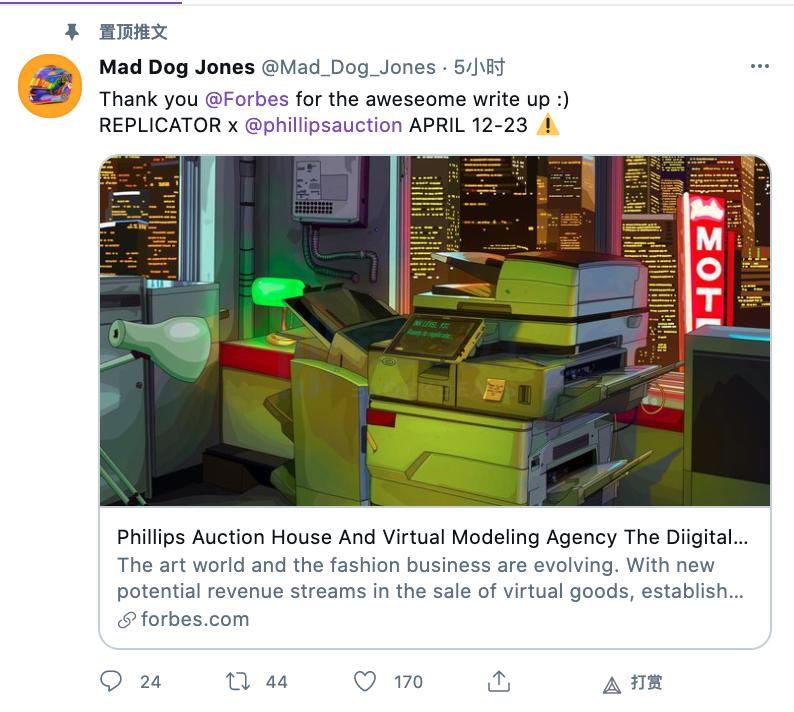Open Mad Dog Jones helmet avatar
This screenshot has width=794, height=712.
click(50, 86)
